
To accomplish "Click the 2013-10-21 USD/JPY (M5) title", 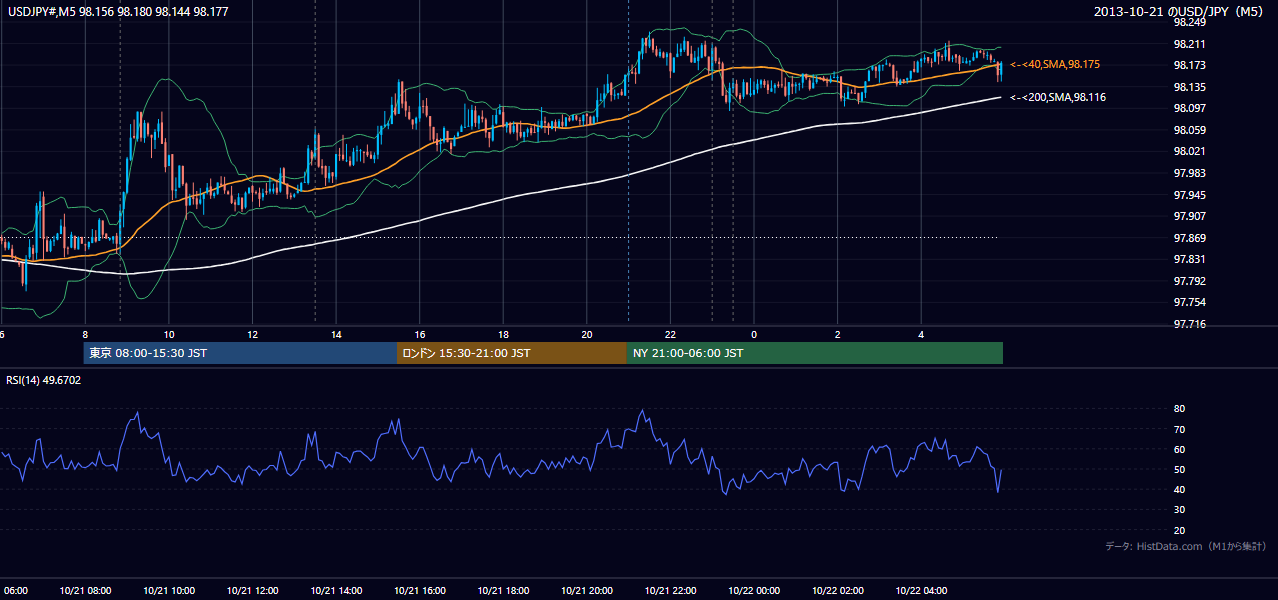I will [x=1180, y=11].
